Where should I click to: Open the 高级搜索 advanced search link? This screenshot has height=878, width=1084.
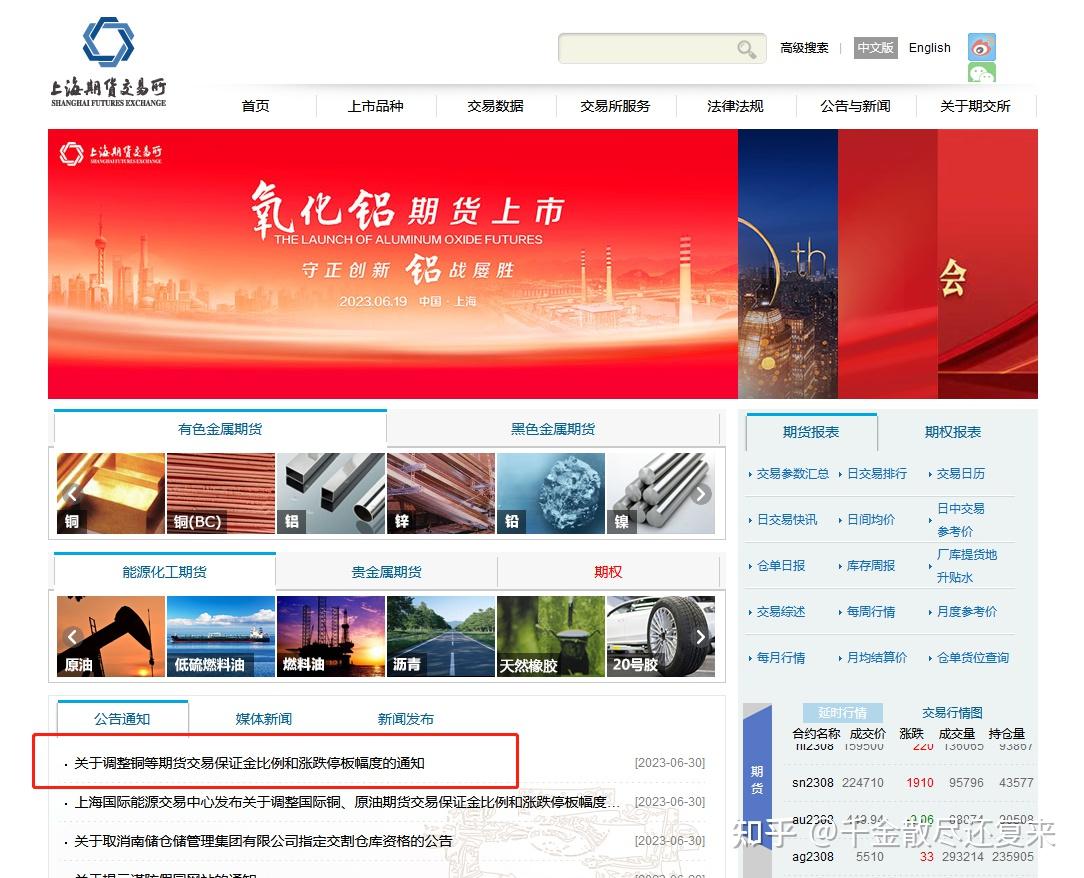tap(804, 47)
